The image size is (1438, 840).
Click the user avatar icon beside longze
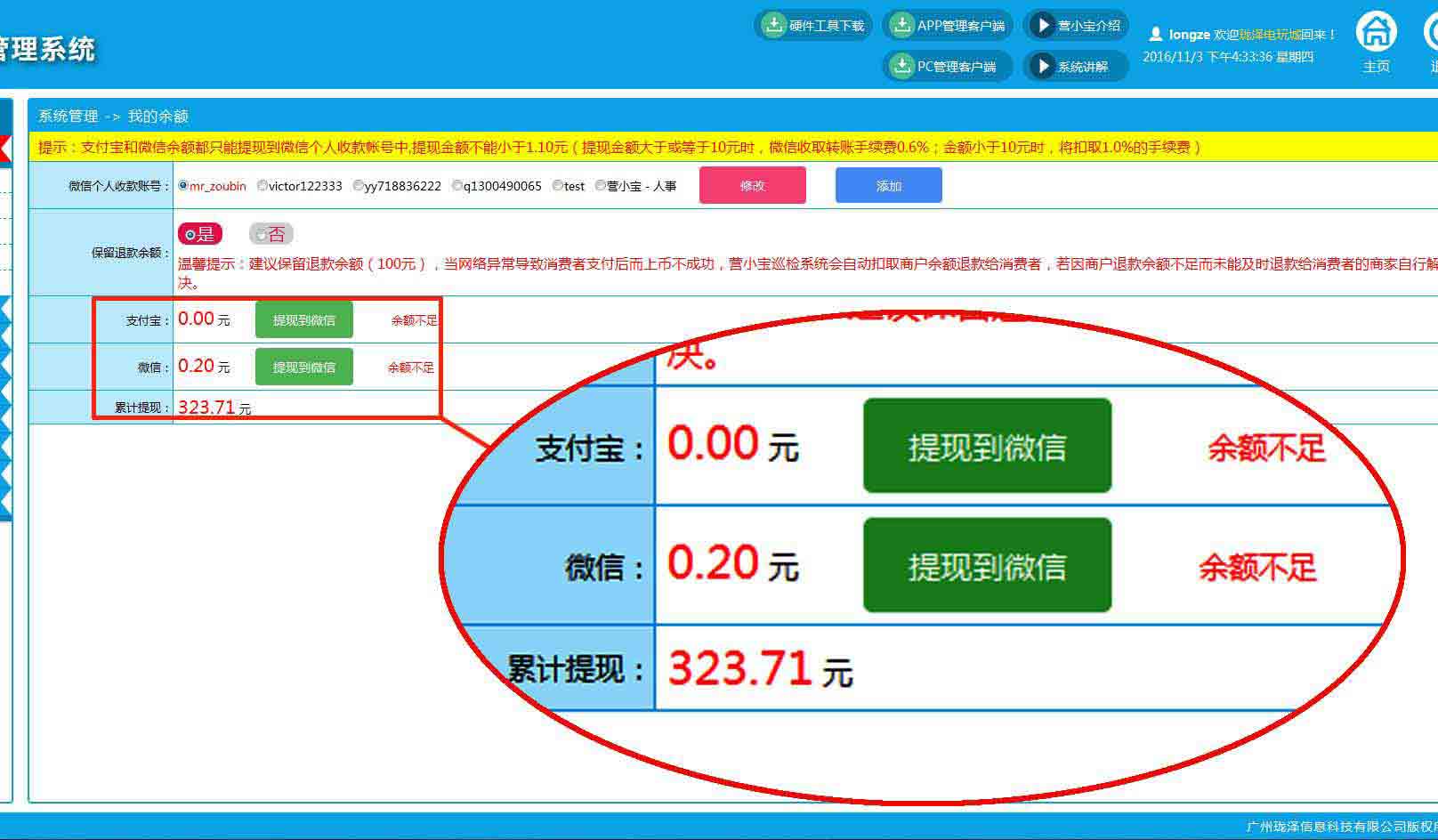click(x=1155, y=35)
